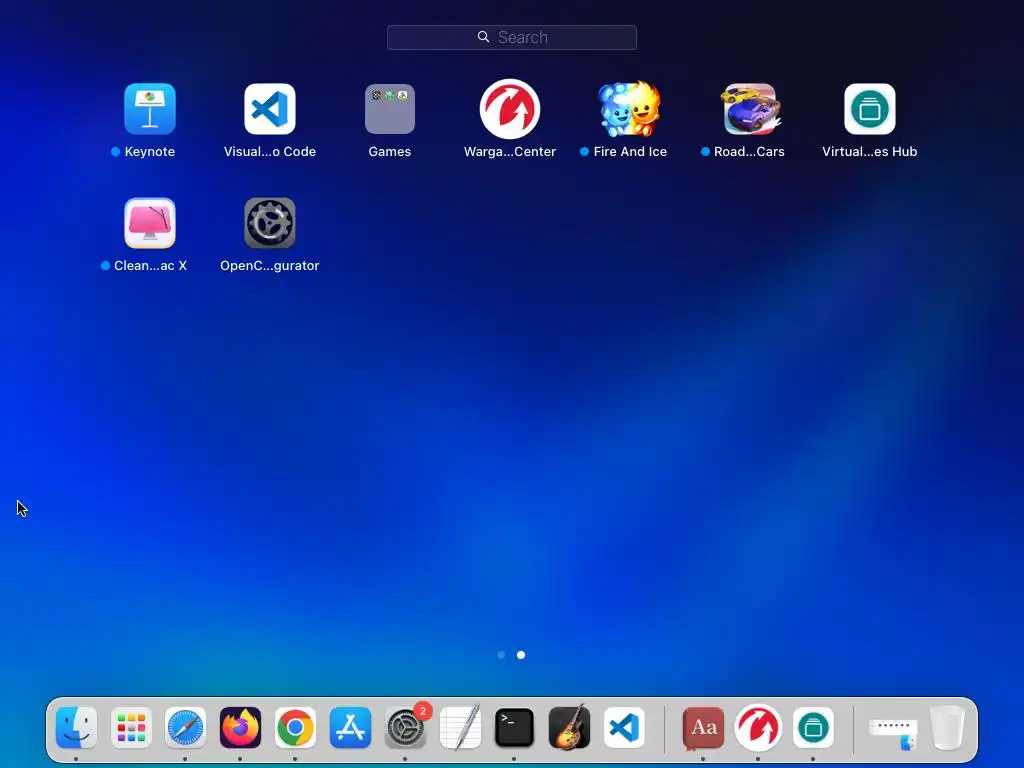
Task: Click the Keynote label text
Action: [150, 152]
